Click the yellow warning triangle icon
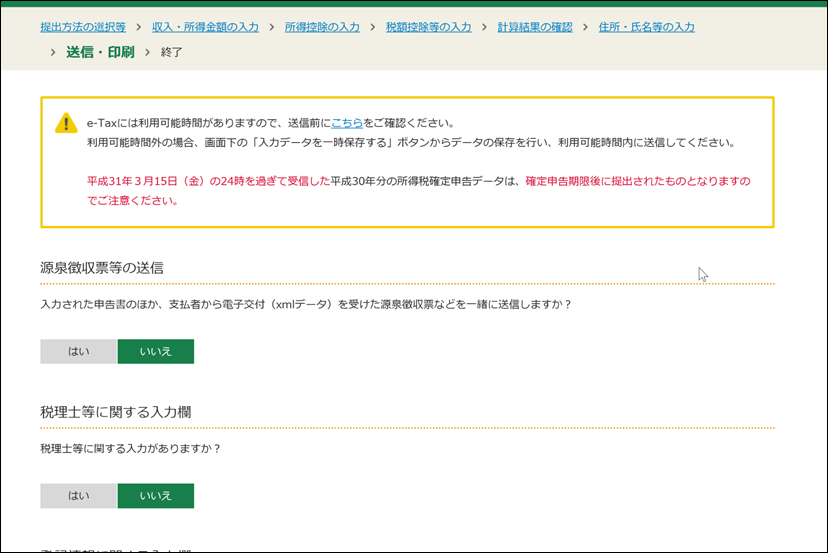The image size is (828, 553). (x=66, y=123)
